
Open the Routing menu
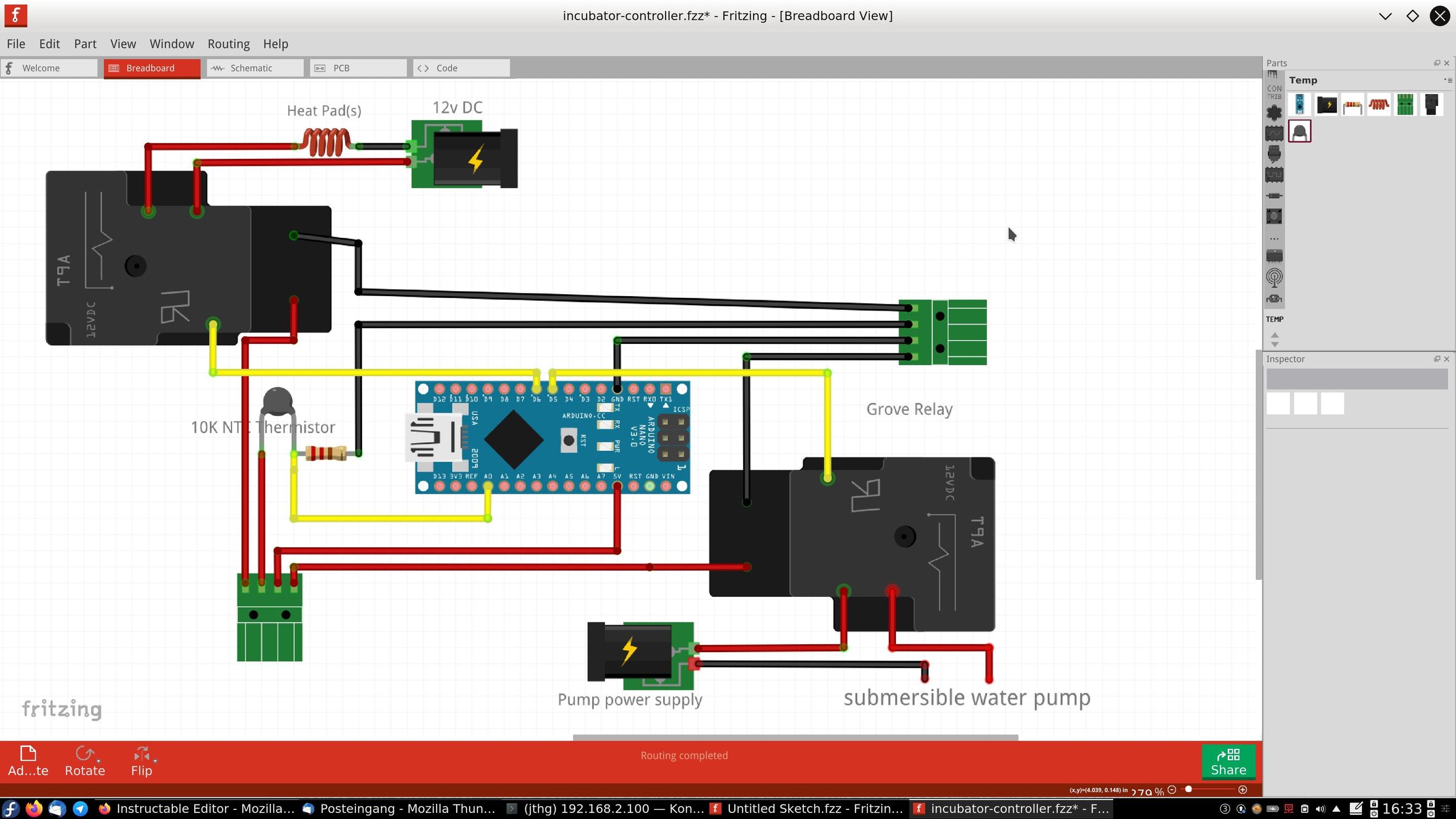(228, 44)
